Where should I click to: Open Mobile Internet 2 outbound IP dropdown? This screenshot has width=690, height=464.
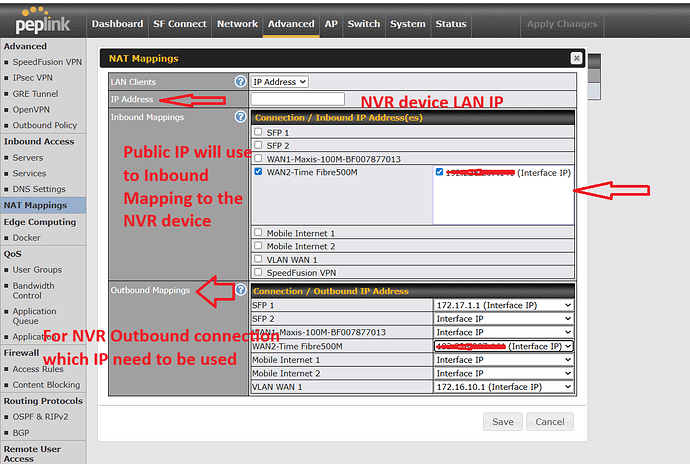point(503,373)
